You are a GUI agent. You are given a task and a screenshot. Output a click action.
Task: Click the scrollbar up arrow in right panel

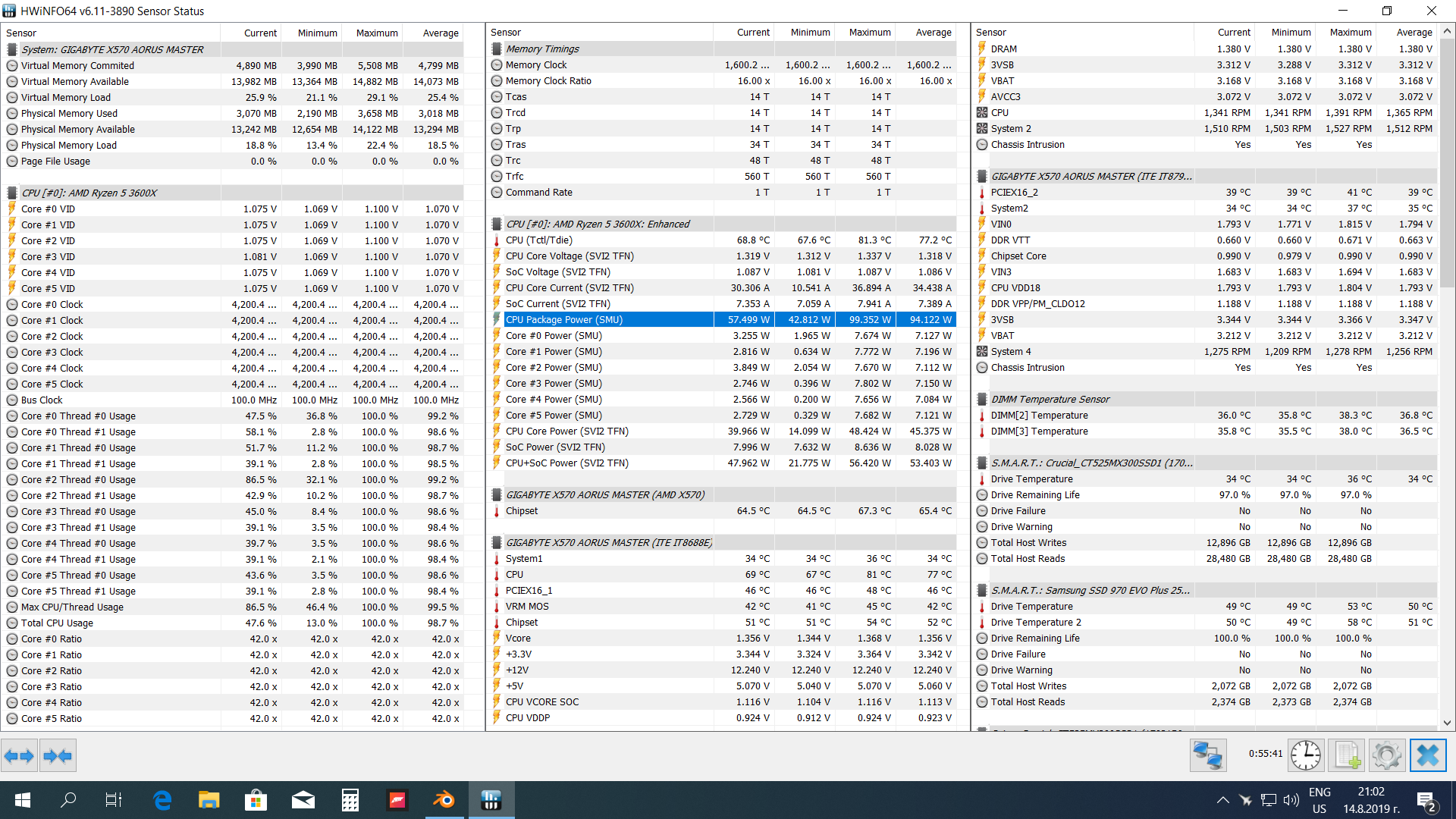[x=1447, y=31]
